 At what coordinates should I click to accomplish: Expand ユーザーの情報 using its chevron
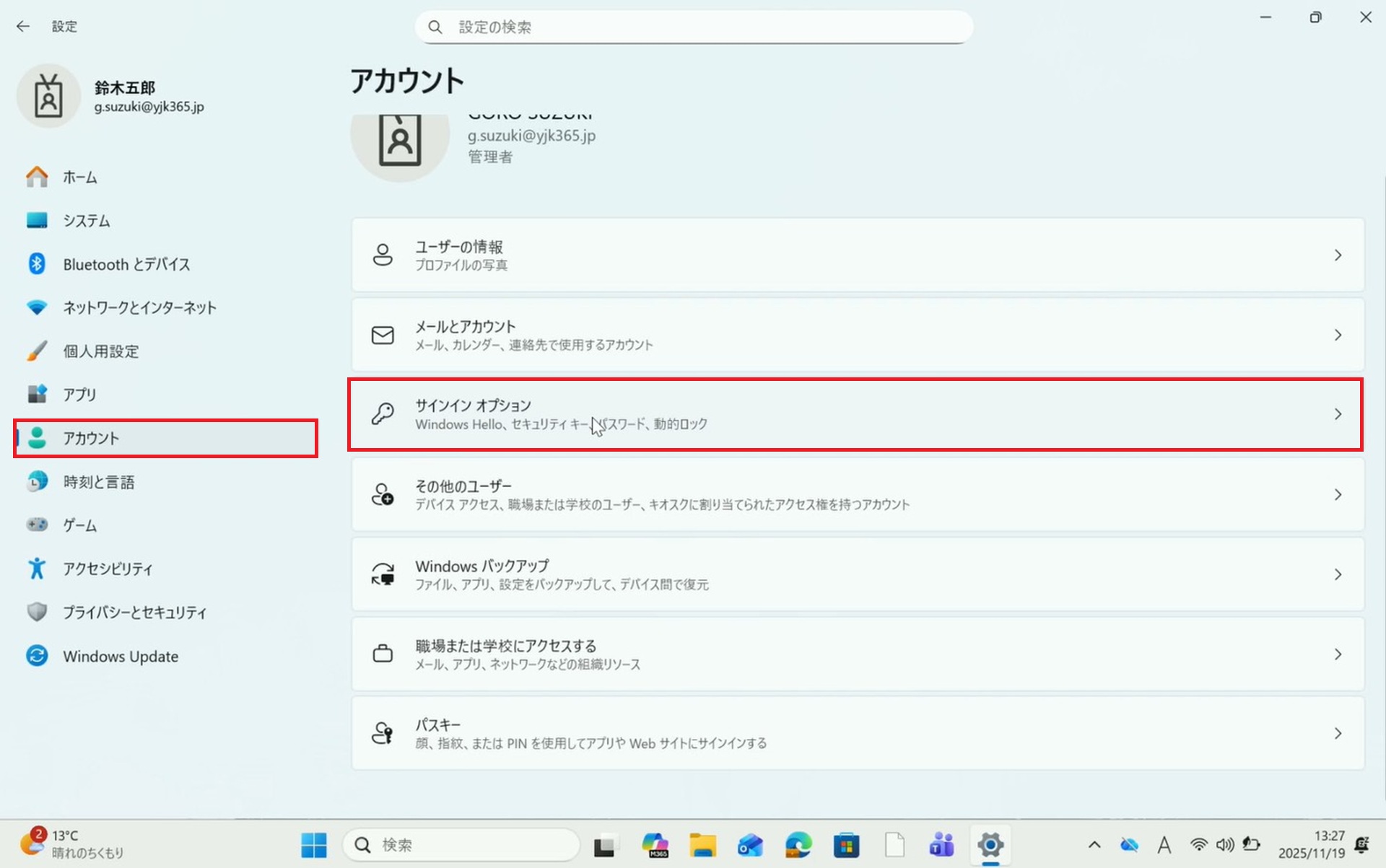click(x=1338, y=255)
